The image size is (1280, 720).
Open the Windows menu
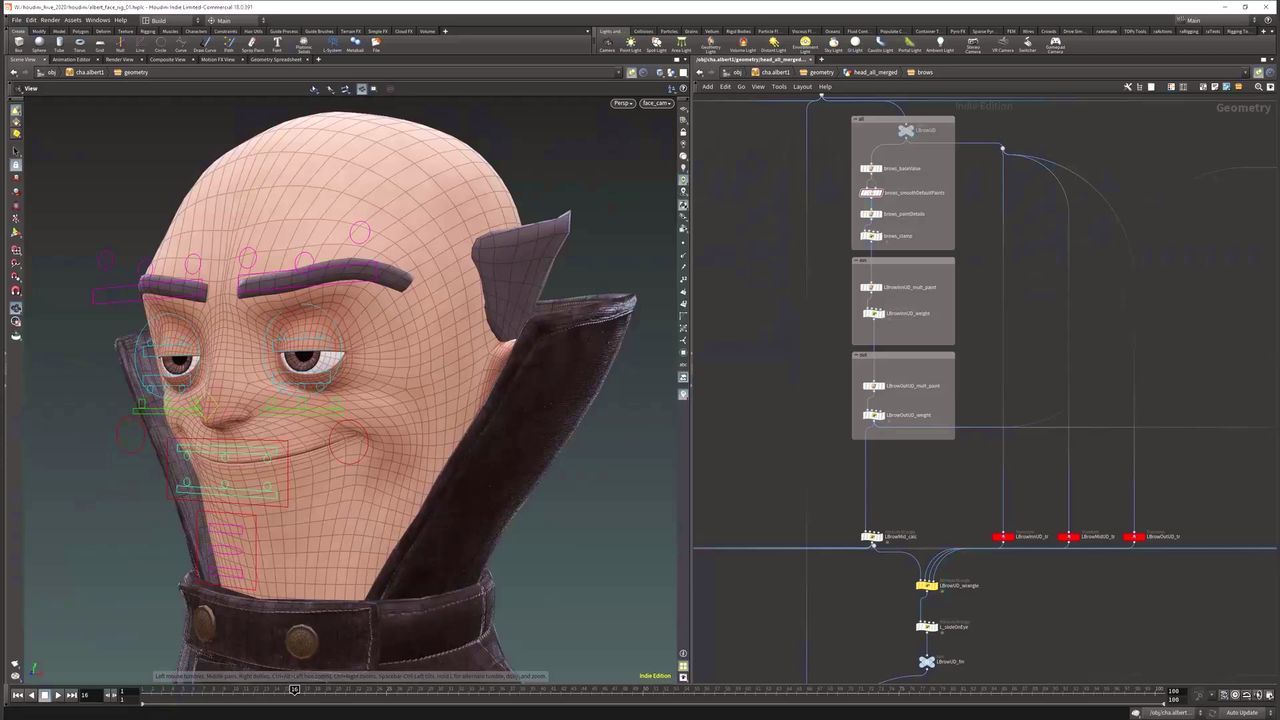[x=97, y=20]
